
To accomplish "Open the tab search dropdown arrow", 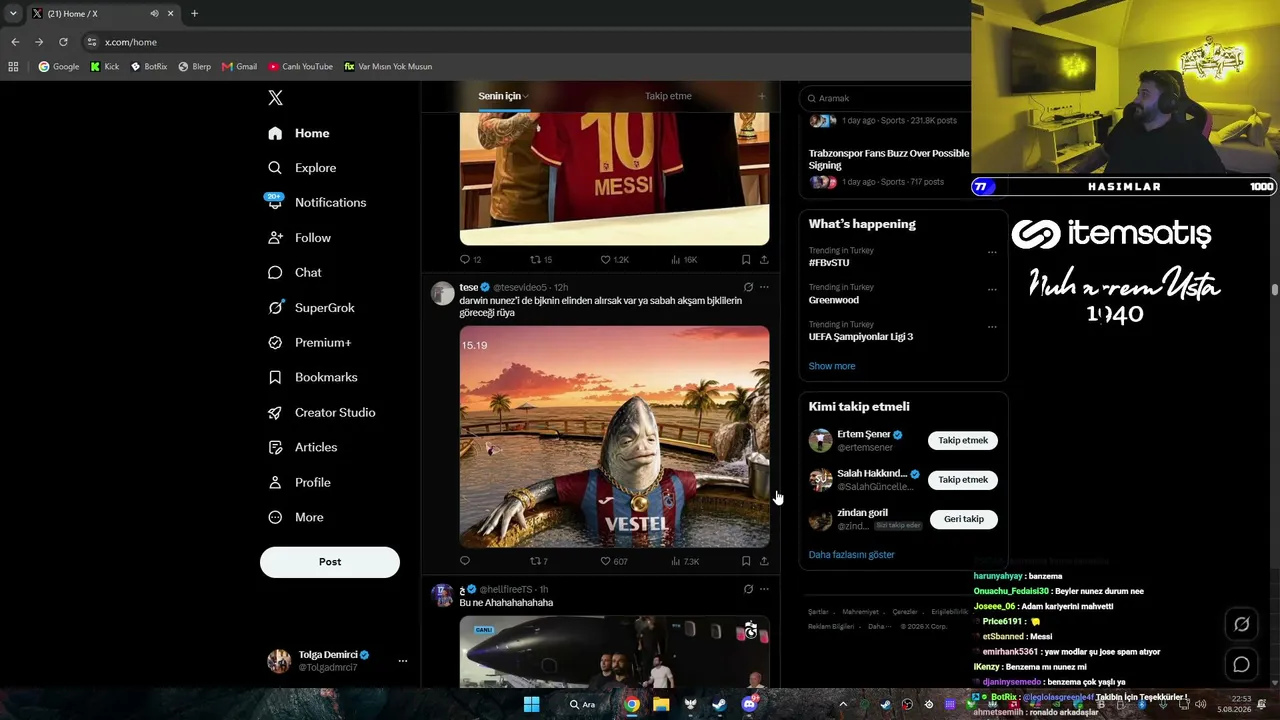I will tap(13, 14).
